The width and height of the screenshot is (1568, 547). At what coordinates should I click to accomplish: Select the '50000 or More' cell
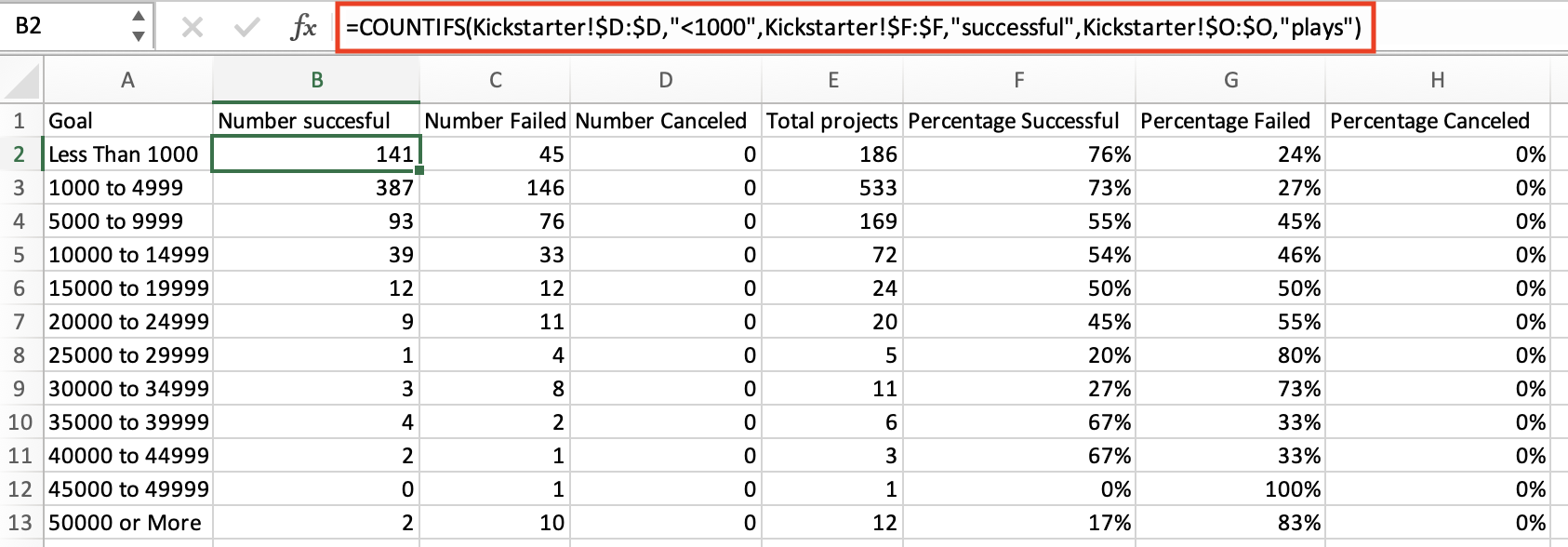tap(127, 522)
